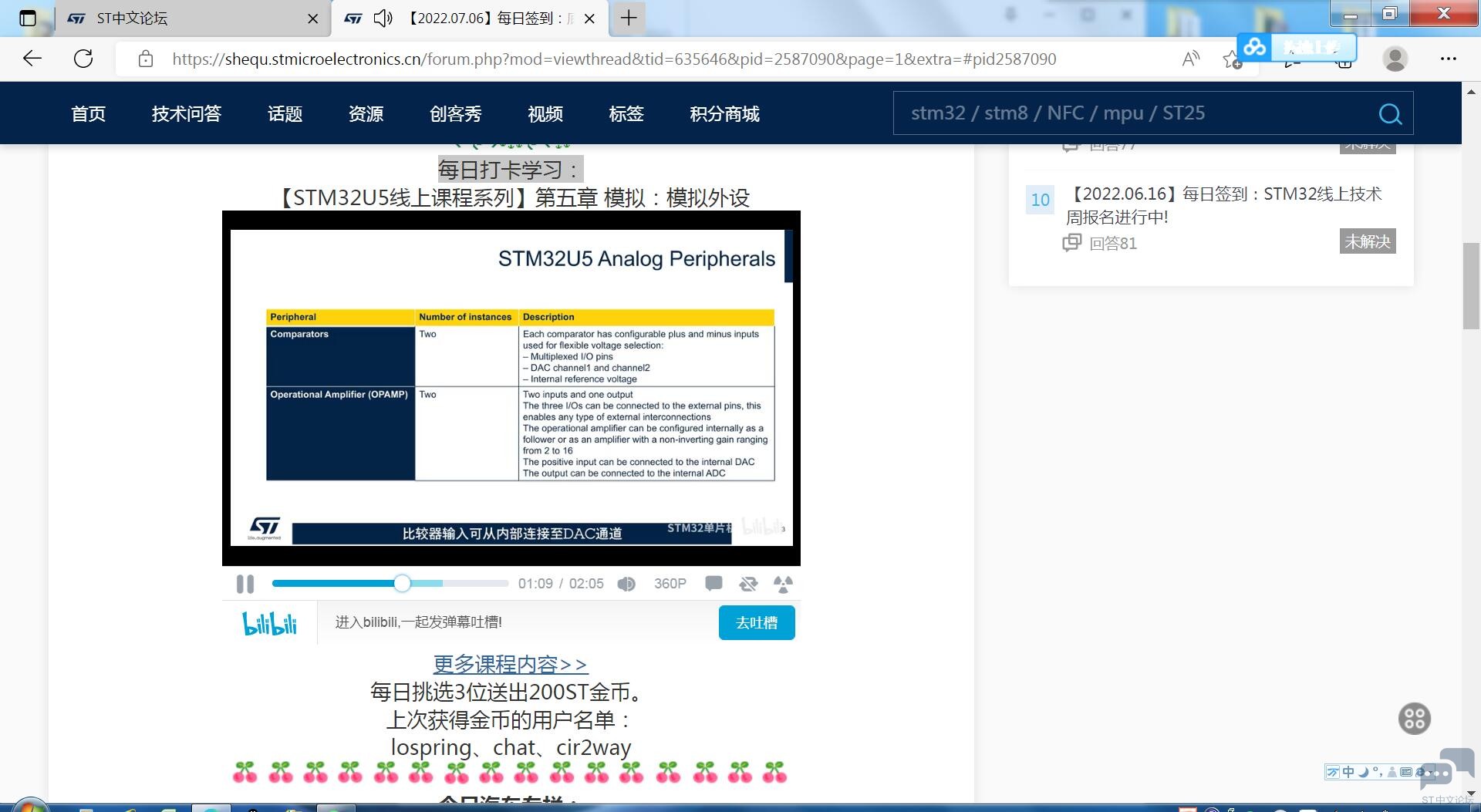
Task: Click the site lock icon in address bar
Action: coord(145,59)
